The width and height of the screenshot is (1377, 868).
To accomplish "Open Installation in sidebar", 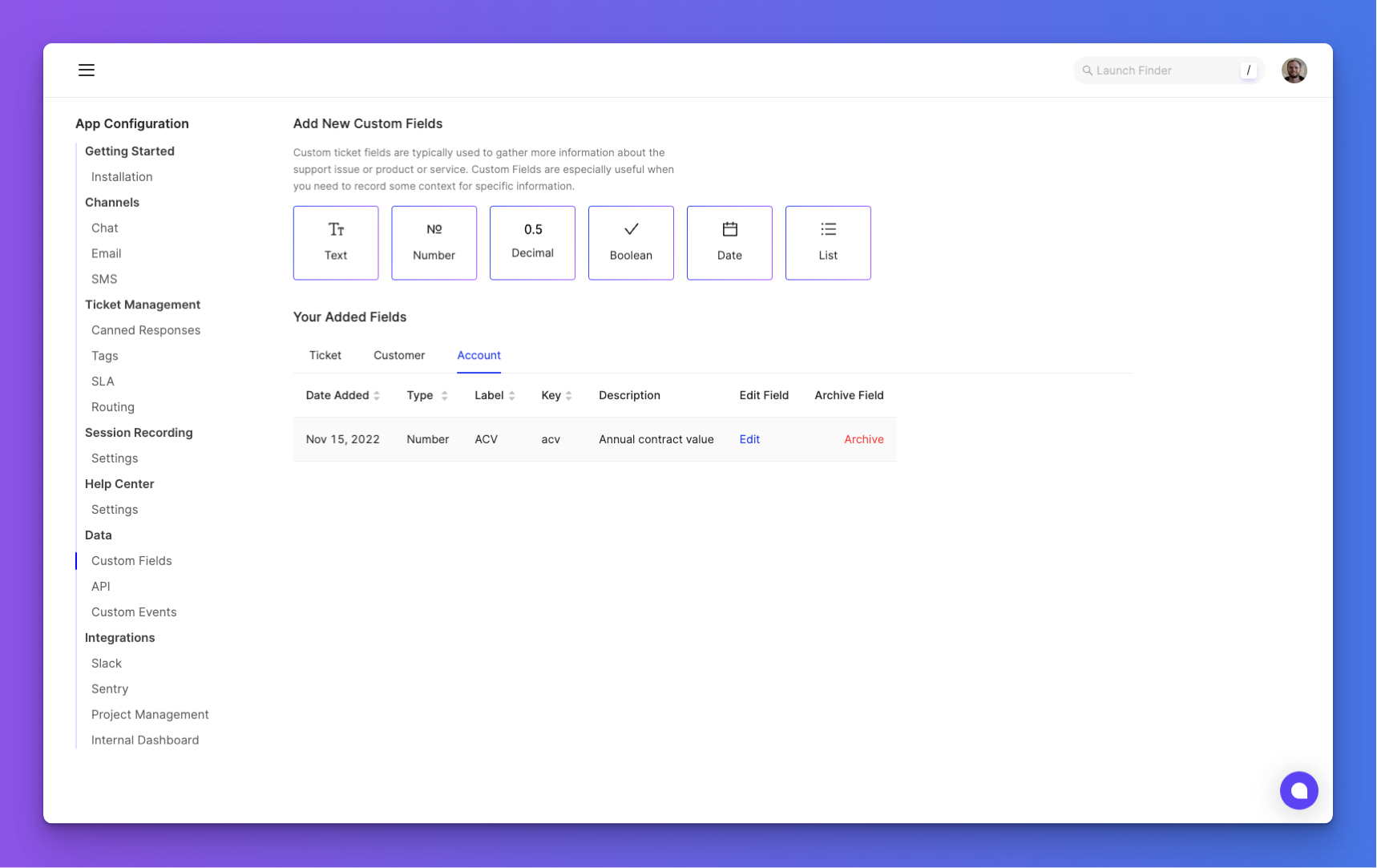I will 122,176.
